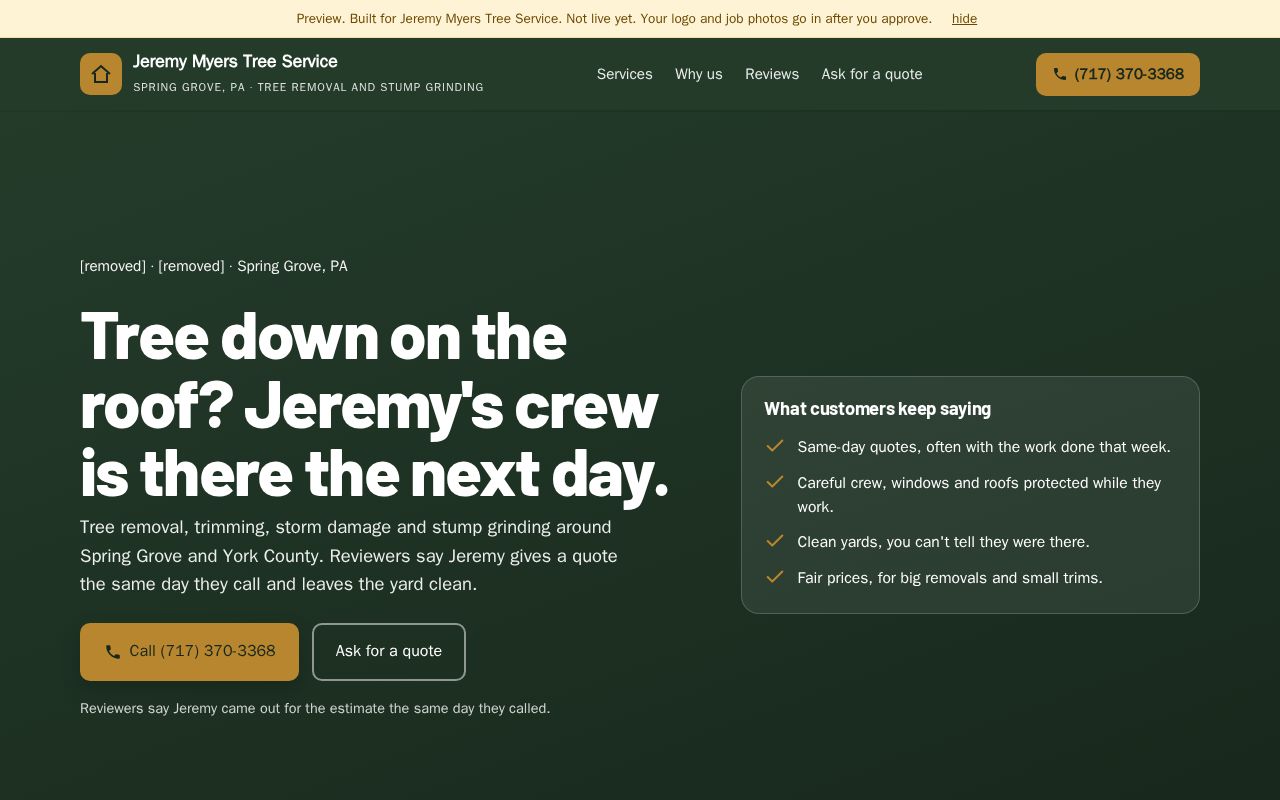1280x800 pixels.
Task: Click the "Clean yards, you can't tell" line
Action: pyautogui.click(x=943, y=542)
